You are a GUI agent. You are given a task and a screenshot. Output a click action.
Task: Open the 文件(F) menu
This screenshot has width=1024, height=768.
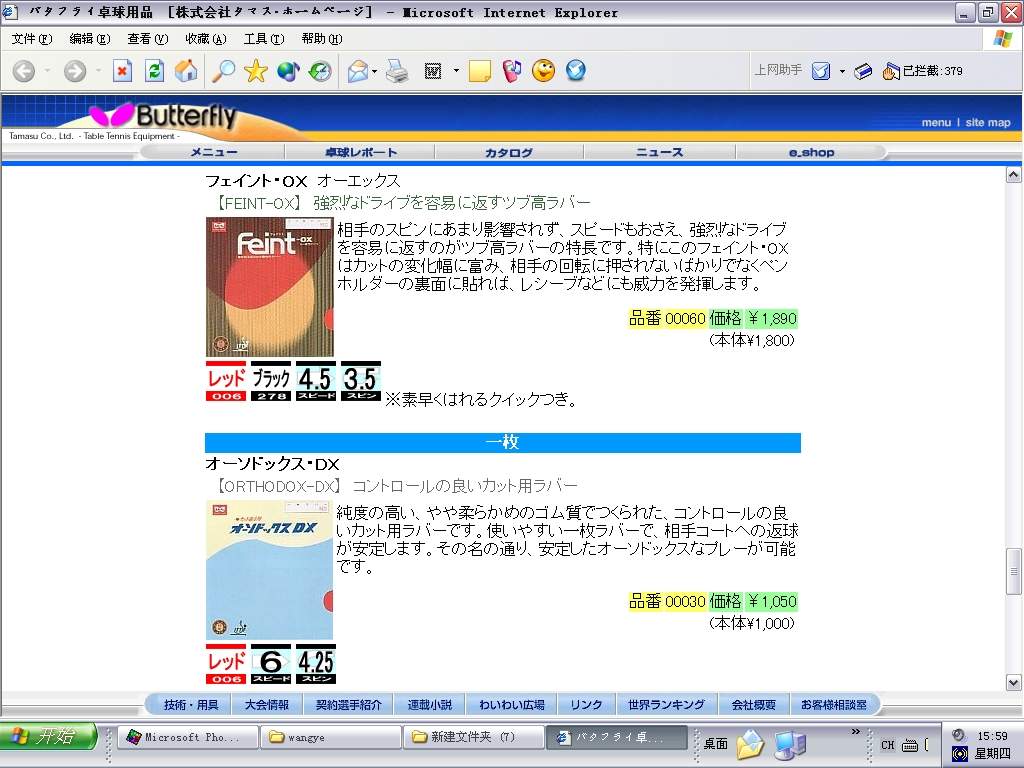pos(32,39)
